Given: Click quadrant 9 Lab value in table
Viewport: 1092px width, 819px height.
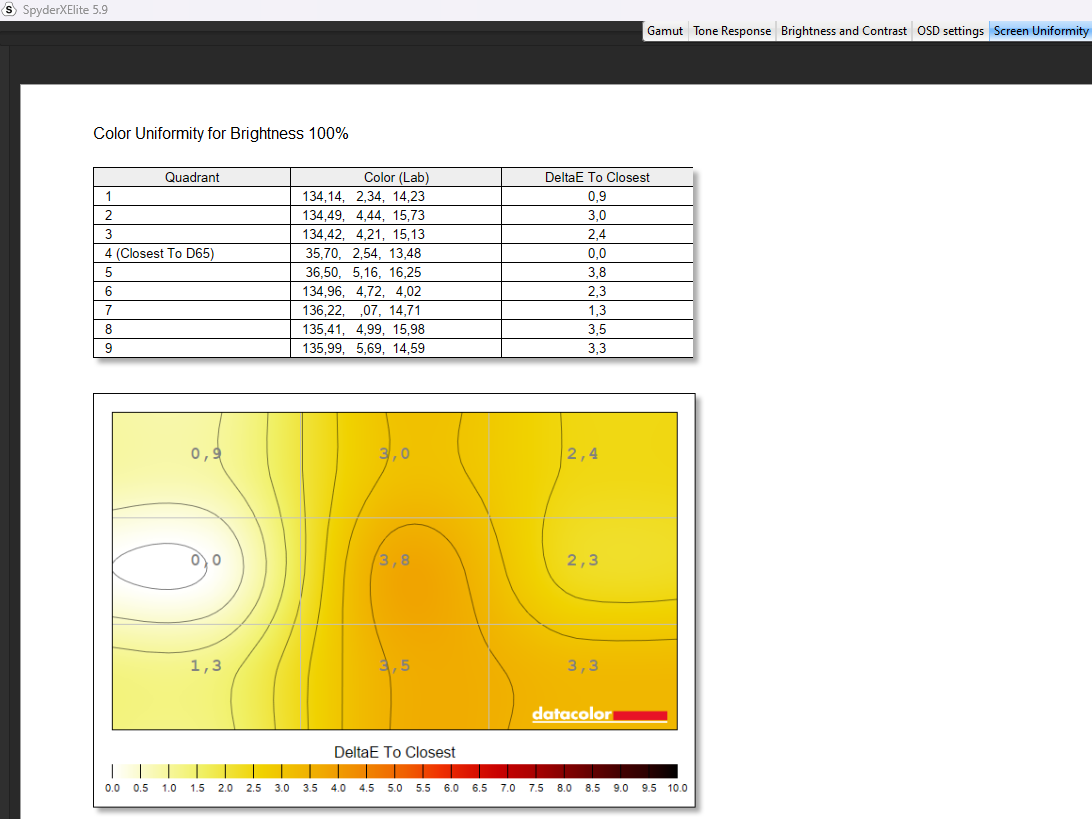Looking at the screenshot, I should [364, 348].
